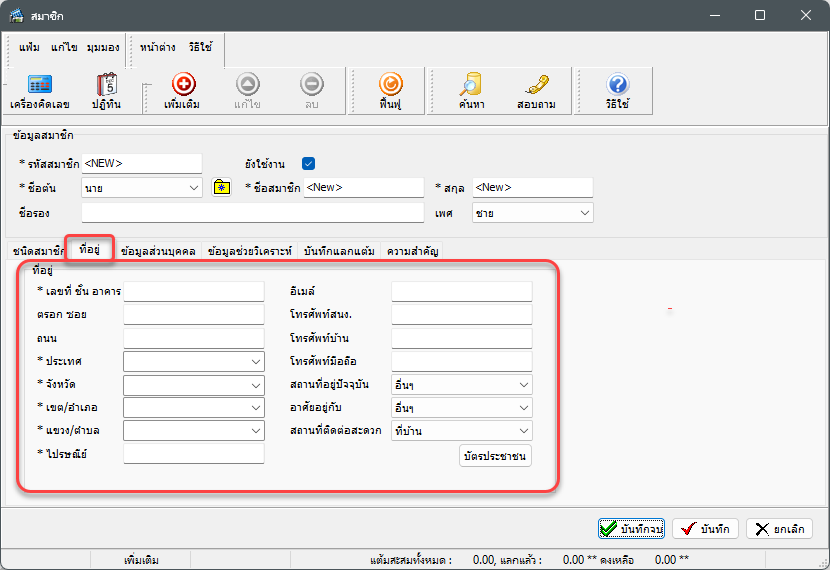Click the บันทึก save button with red check
830x570 pixels.
[704, 529]
